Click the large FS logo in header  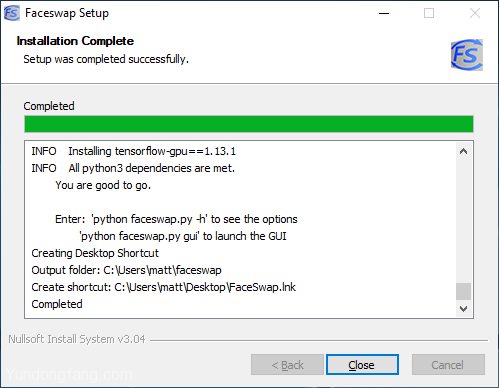467,55
